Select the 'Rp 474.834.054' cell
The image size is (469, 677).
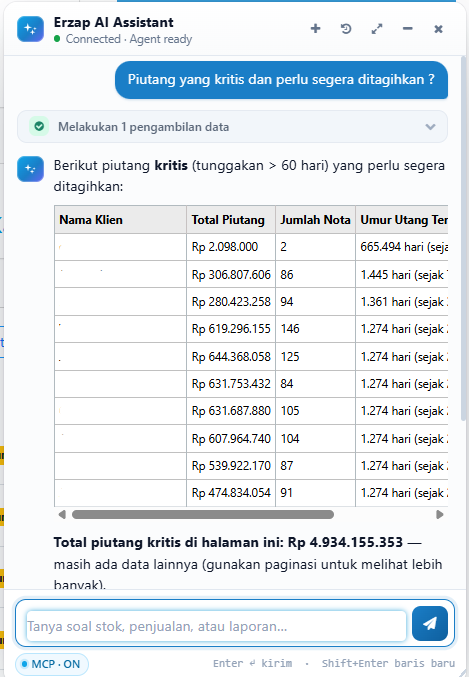click(x=231, y=493)
